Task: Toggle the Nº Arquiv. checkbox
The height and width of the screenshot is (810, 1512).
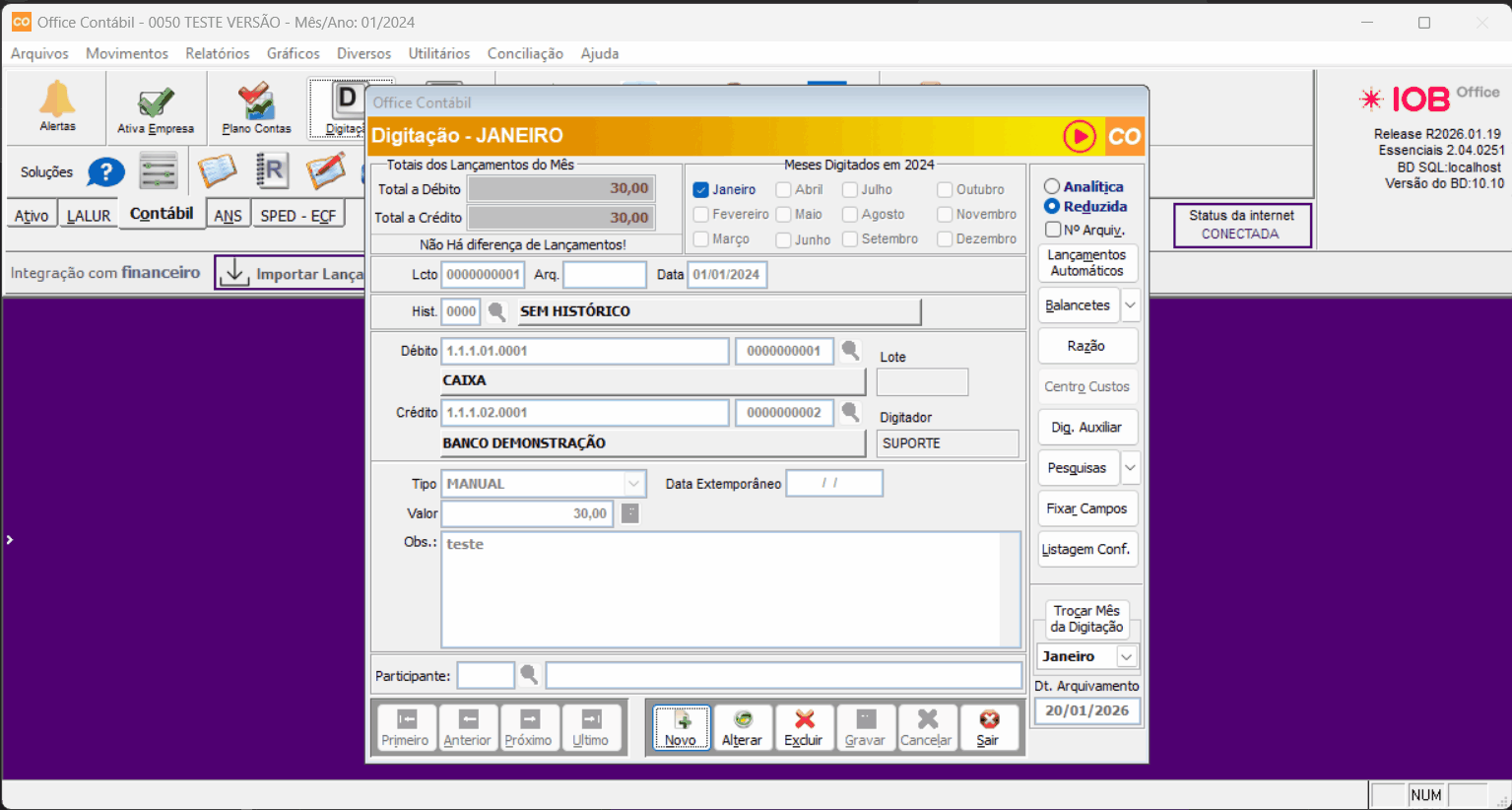Action: (x=1053, y=230)
